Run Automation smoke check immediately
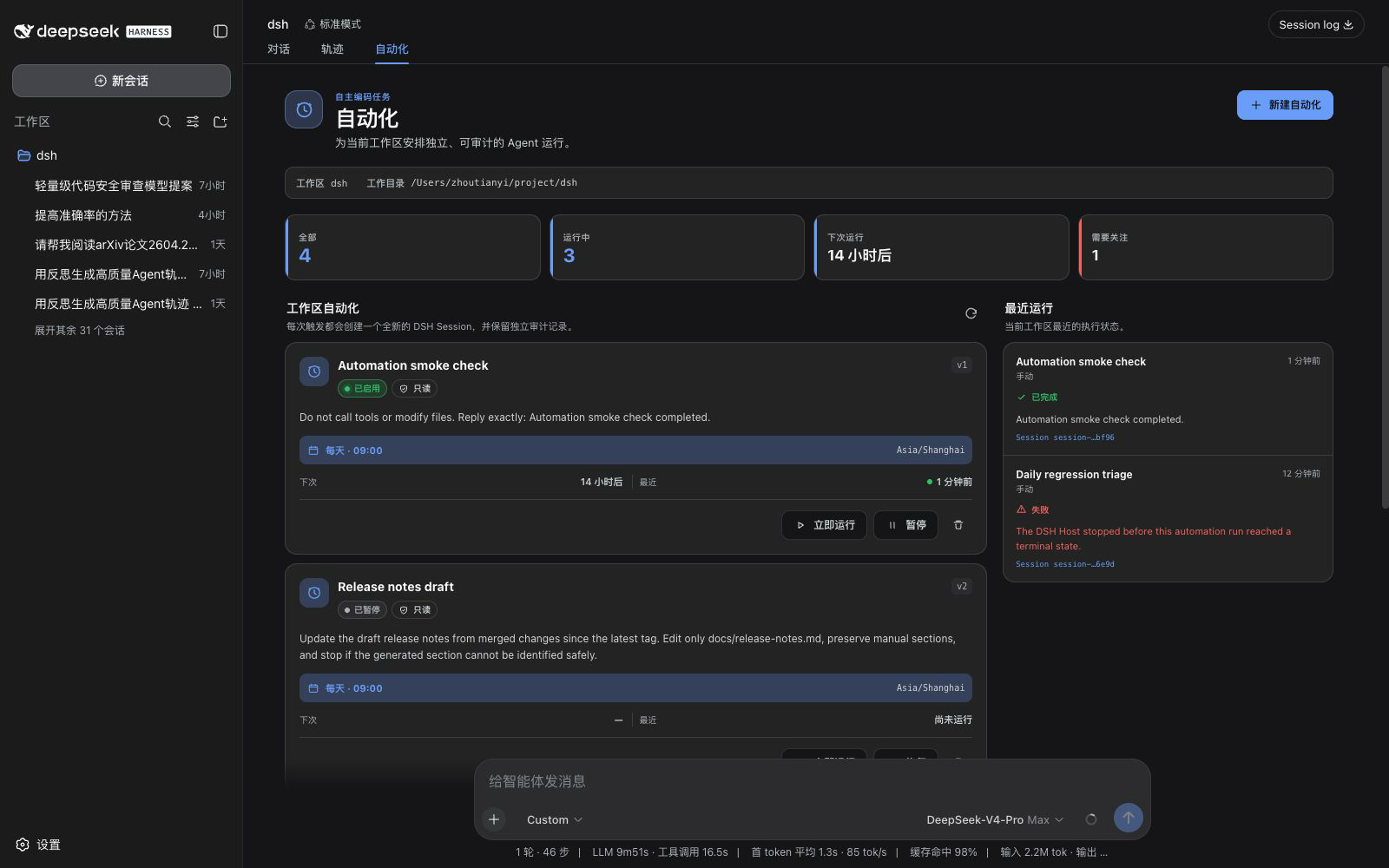The width and height of the screenshot is (1389, 868). [824, 525]
